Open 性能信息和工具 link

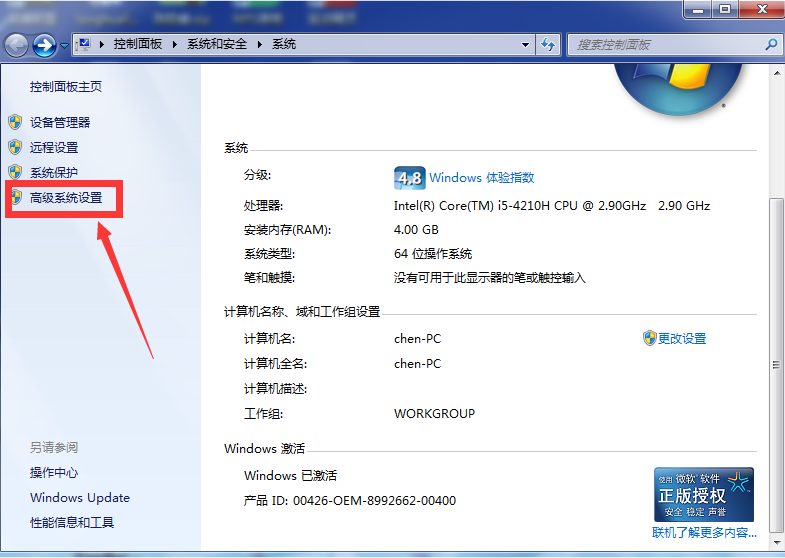pyautogui.click(x=72, y=522)
